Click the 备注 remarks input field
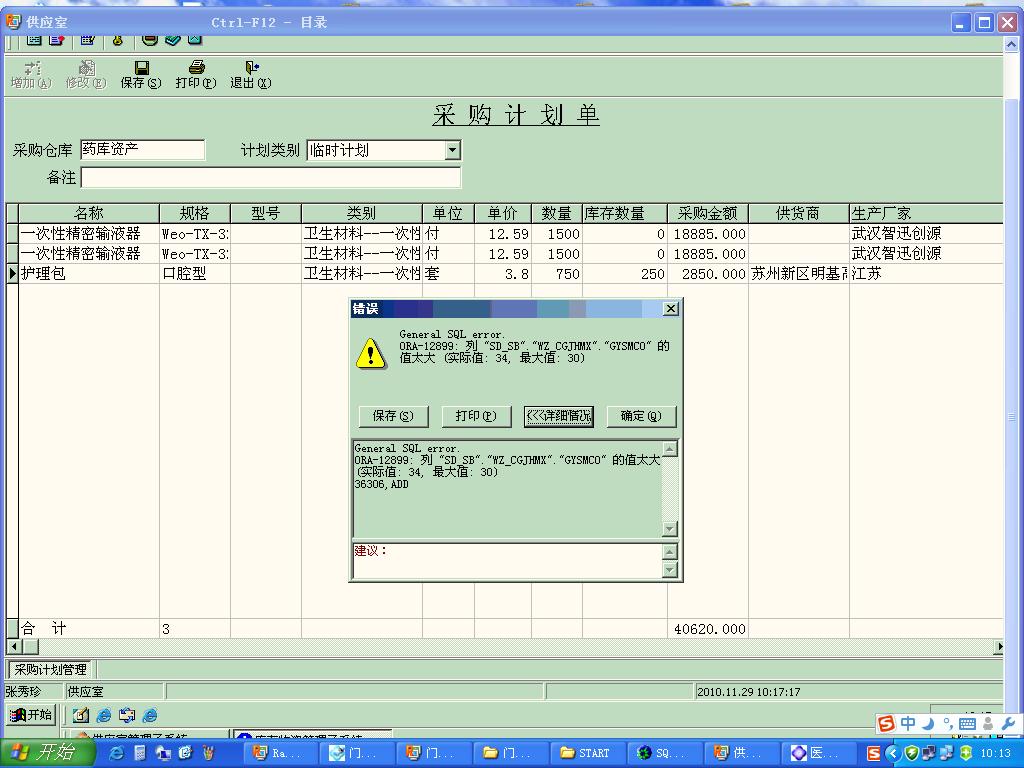 [270, 177]
